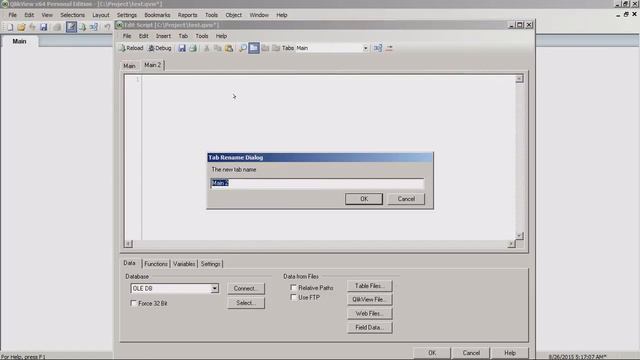
Task: Click the Undo icon in main toolbar
Action: pos(107,27)
